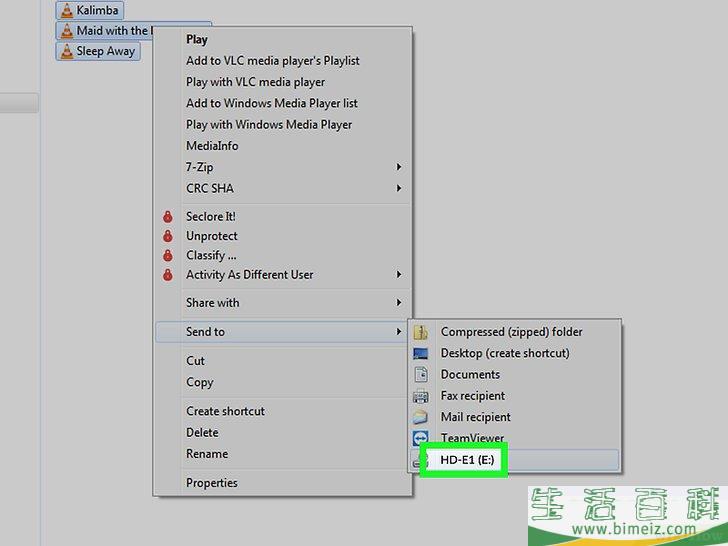Click Mail recipient in Send to list

pos(475,417)
